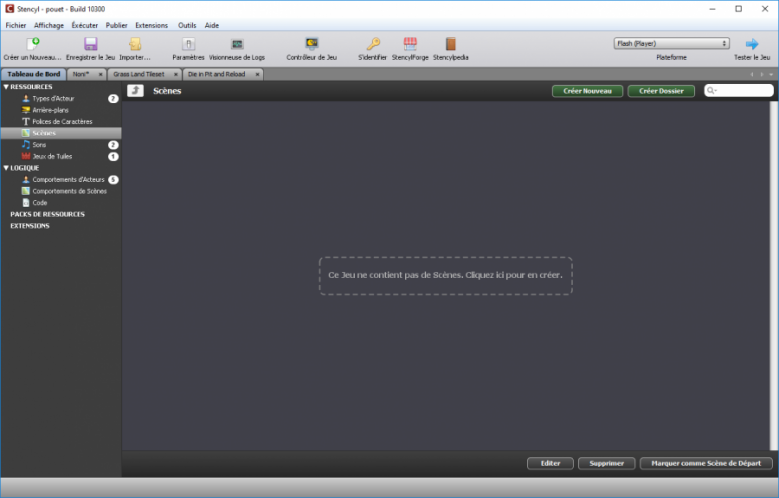Viewport: 779px width, 498px height.
Task: Collapse the RESSOURCES section
Action: point(6,87)
